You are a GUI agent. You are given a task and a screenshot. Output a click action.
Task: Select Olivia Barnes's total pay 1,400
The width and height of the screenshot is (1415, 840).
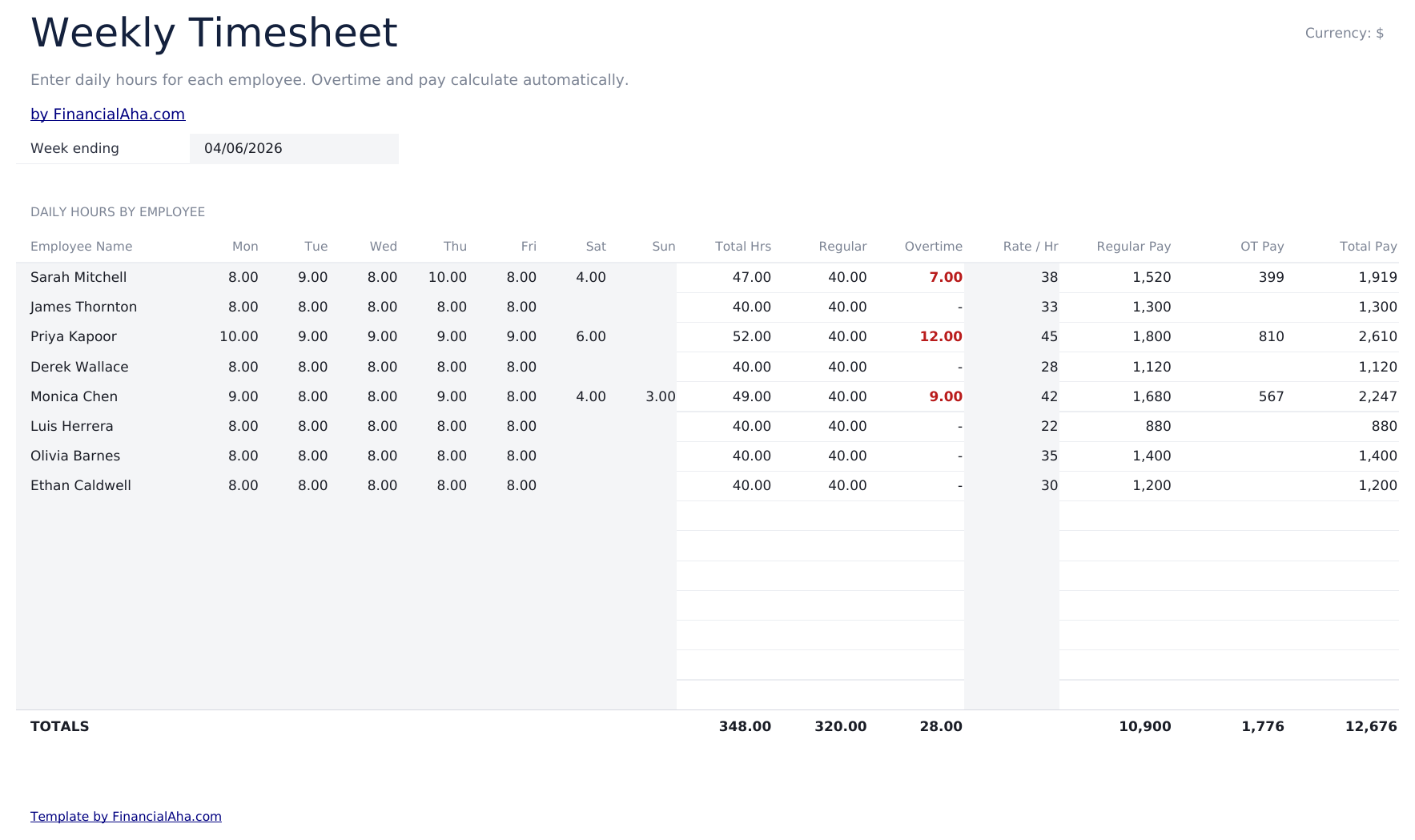coord(1377,456)
